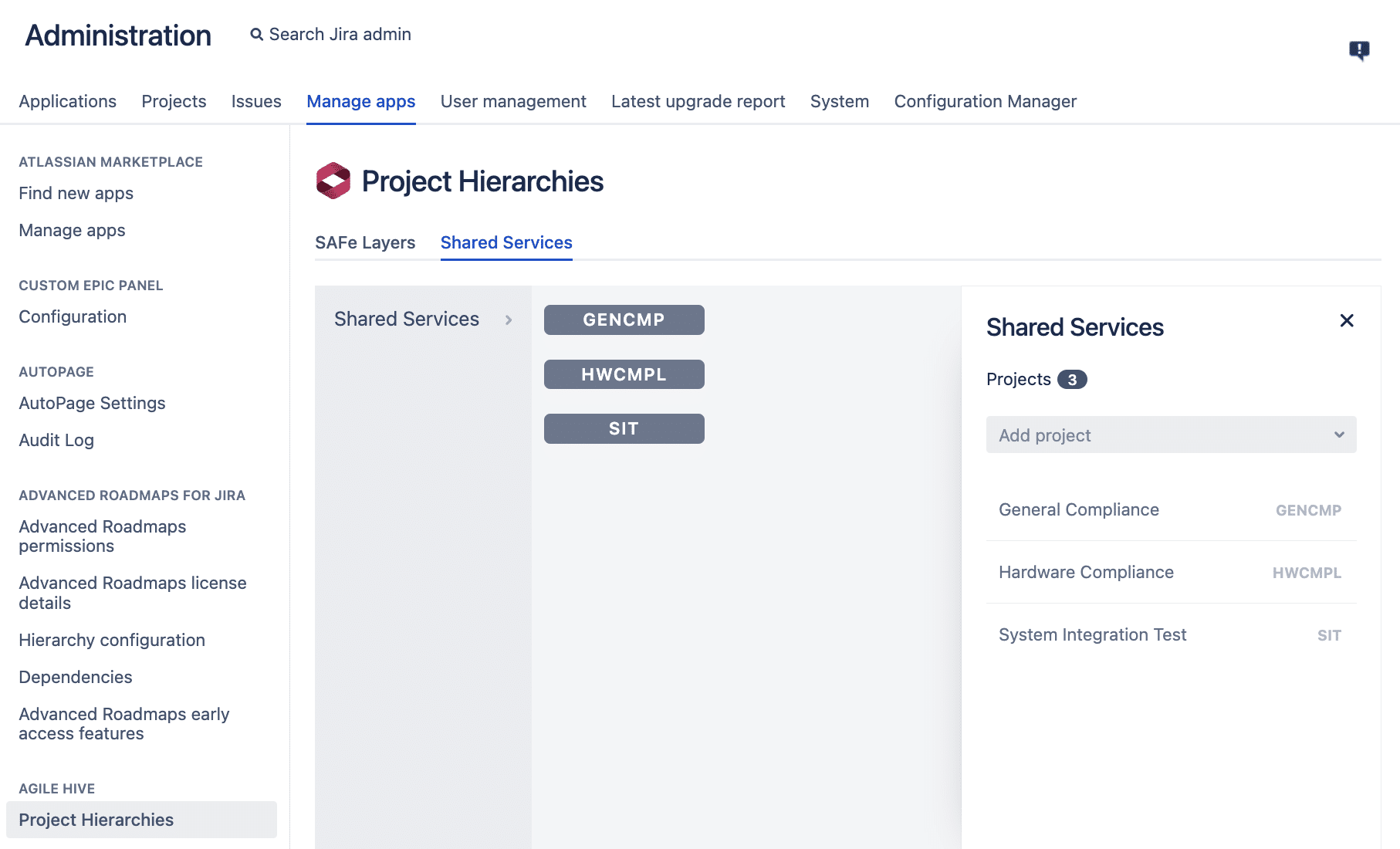This screenshot has height=849, width=1400.
Task: Expand the Shared Services chevron arrow
Action: [x=509, y=320]
